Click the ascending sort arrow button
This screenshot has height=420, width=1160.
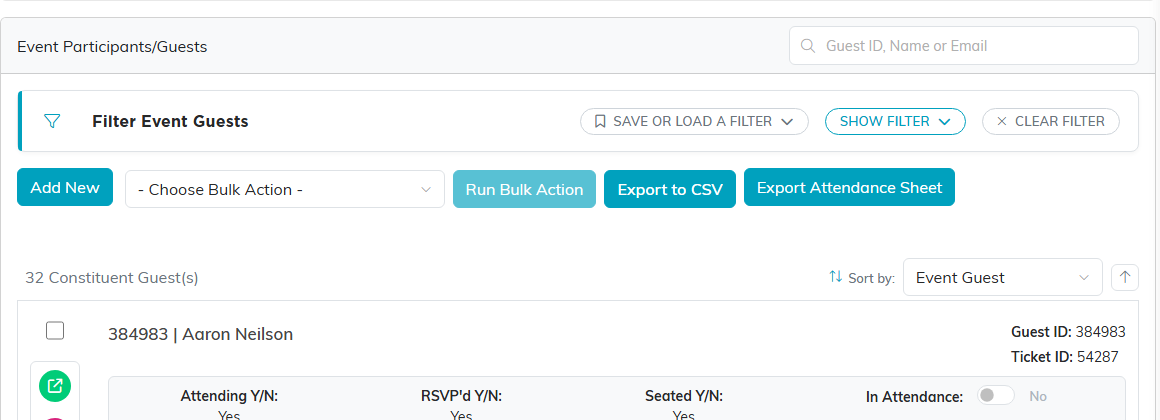(x=1124, y=277)
